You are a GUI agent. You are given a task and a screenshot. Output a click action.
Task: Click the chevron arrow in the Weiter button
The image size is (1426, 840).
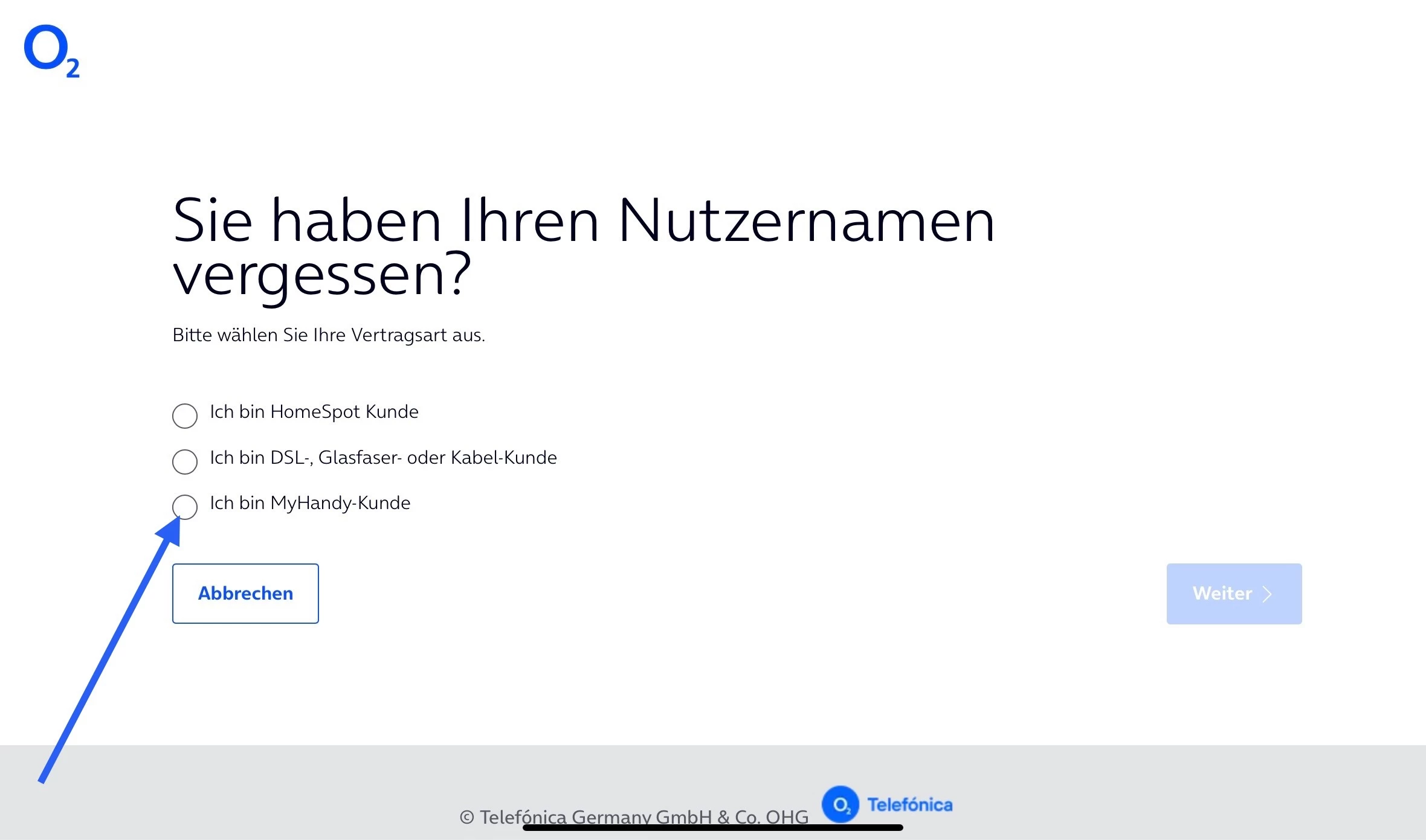click(1267, 594)
